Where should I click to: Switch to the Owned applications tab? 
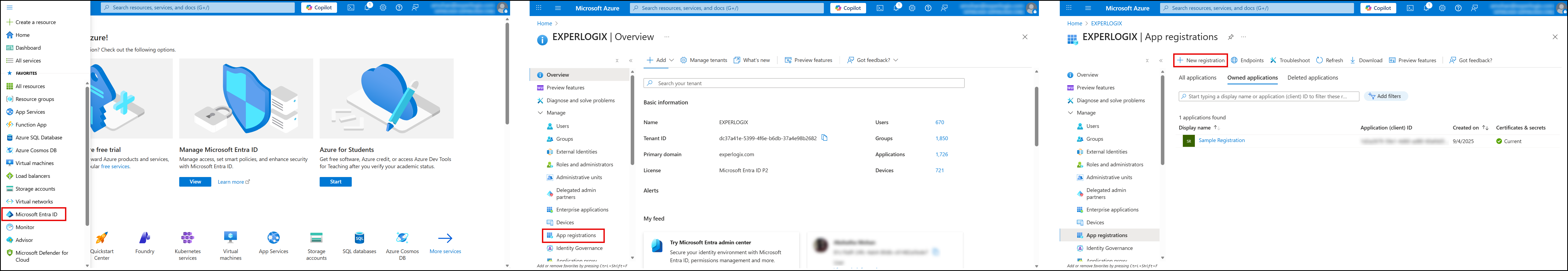[x=1252, y=78]
